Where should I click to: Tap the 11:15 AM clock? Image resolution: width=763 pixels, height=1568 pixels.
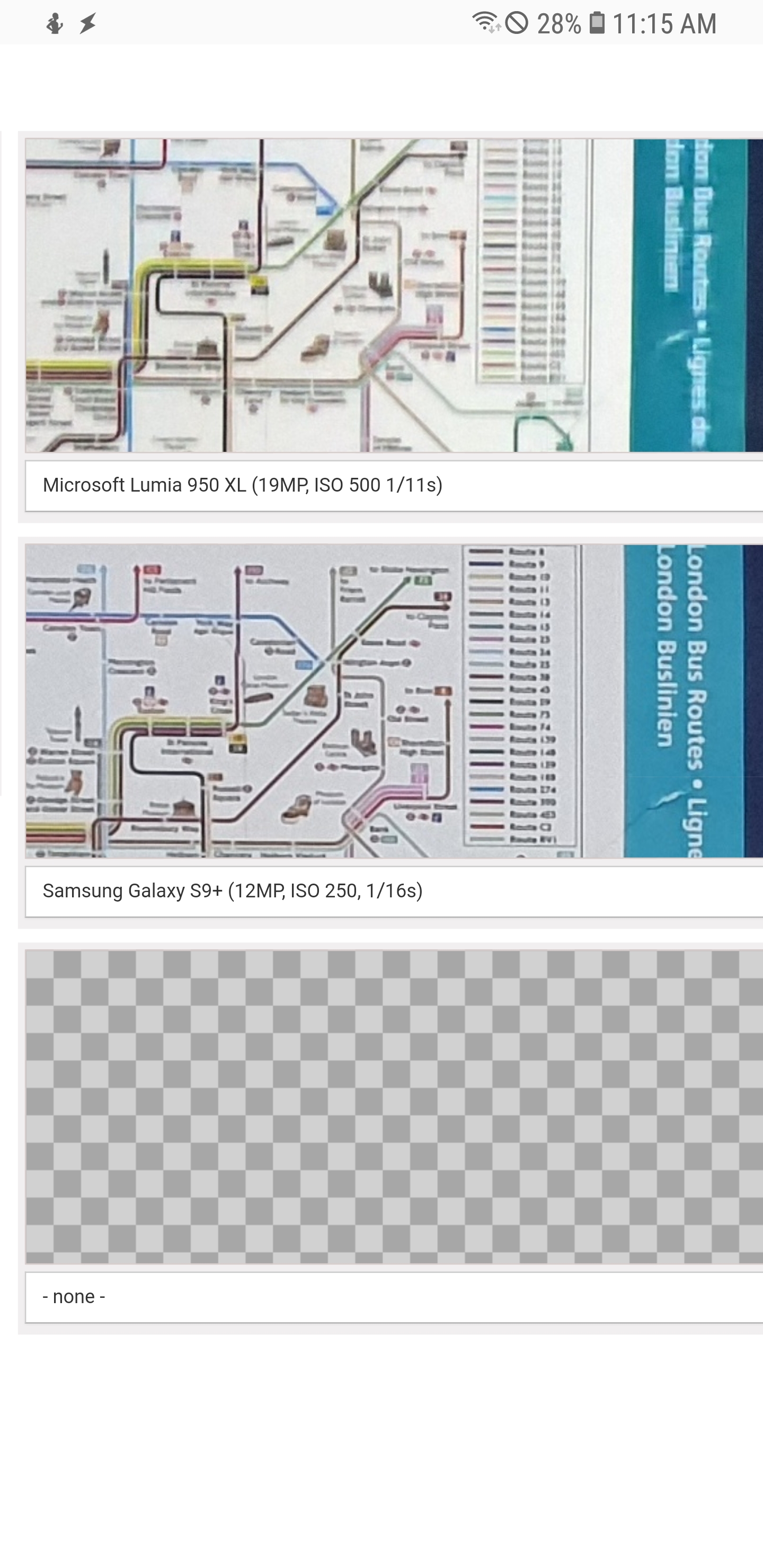point(664,24)
